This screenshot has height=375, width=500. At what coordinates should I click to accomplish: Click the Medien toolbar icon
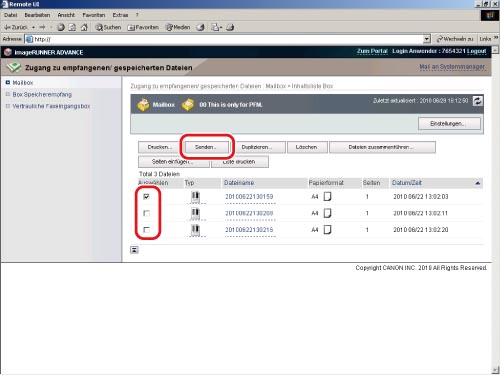coord(178,27)
